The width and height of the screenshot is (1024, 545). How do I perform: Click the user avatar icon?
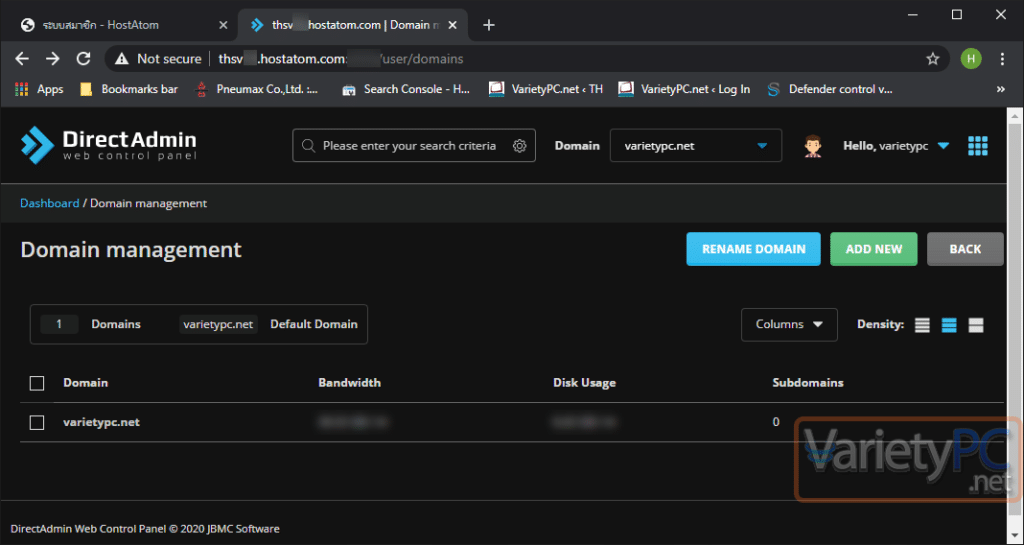813,146
